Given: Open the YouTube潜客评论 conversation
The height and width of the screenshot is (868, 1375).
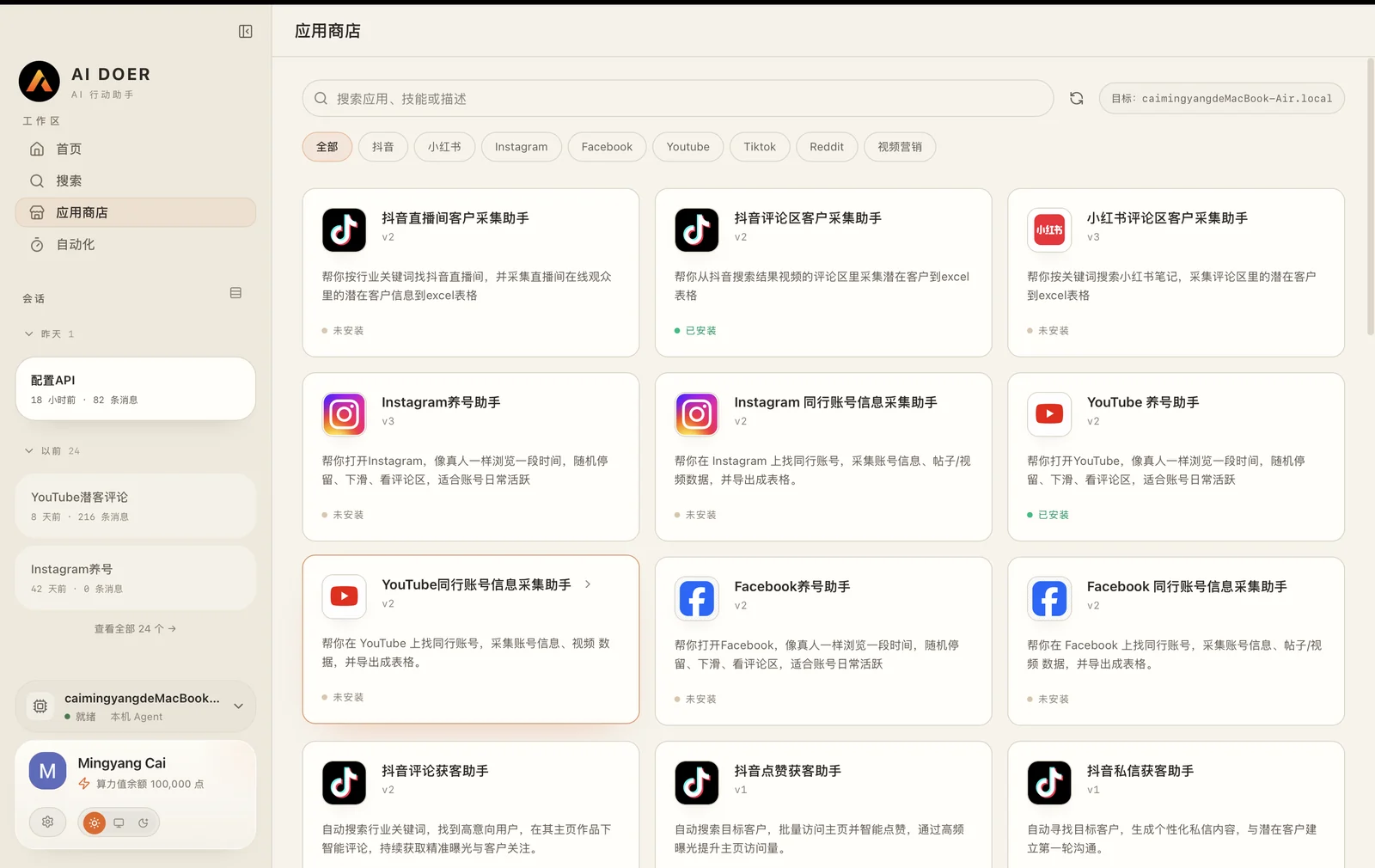Looking at the screenshot, I should click(136, 505).
